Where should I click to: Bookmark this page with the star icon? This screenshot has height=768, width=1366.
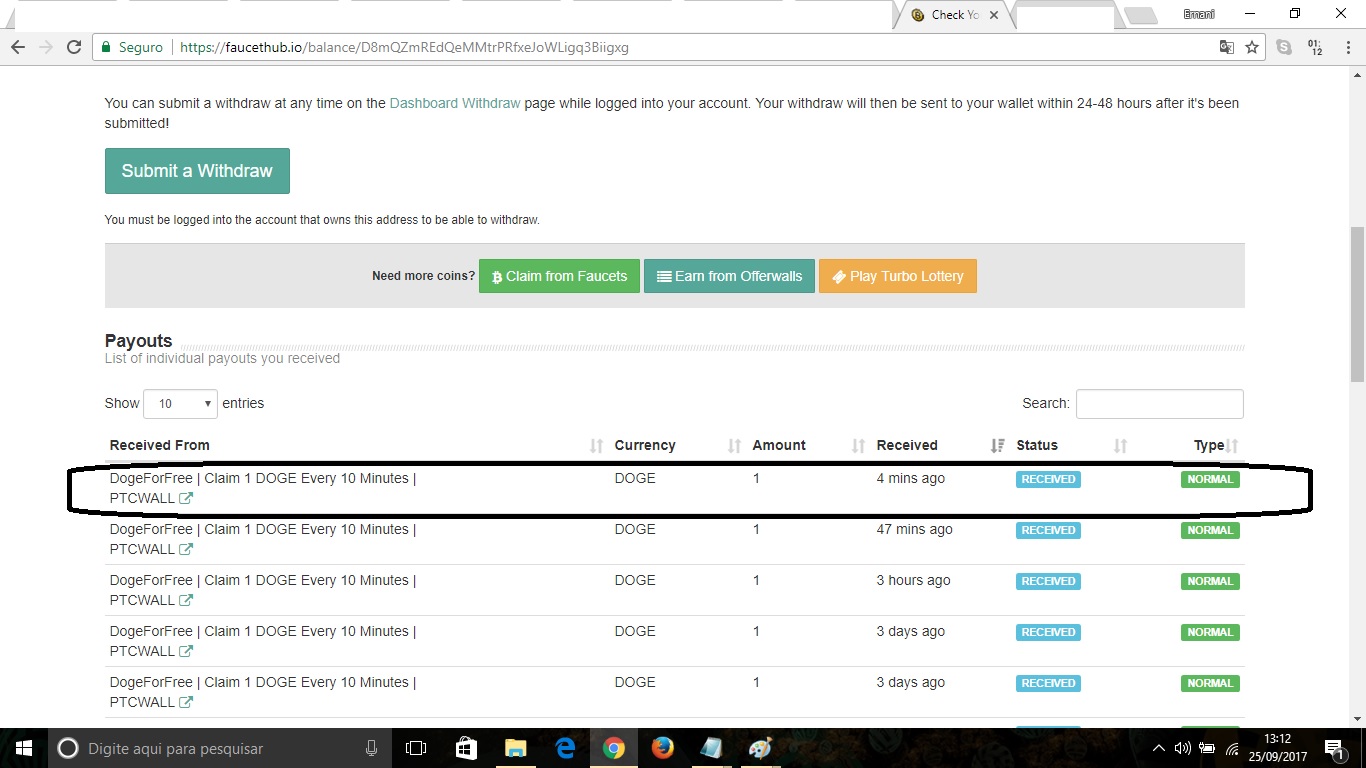[x=1252, y=47]
